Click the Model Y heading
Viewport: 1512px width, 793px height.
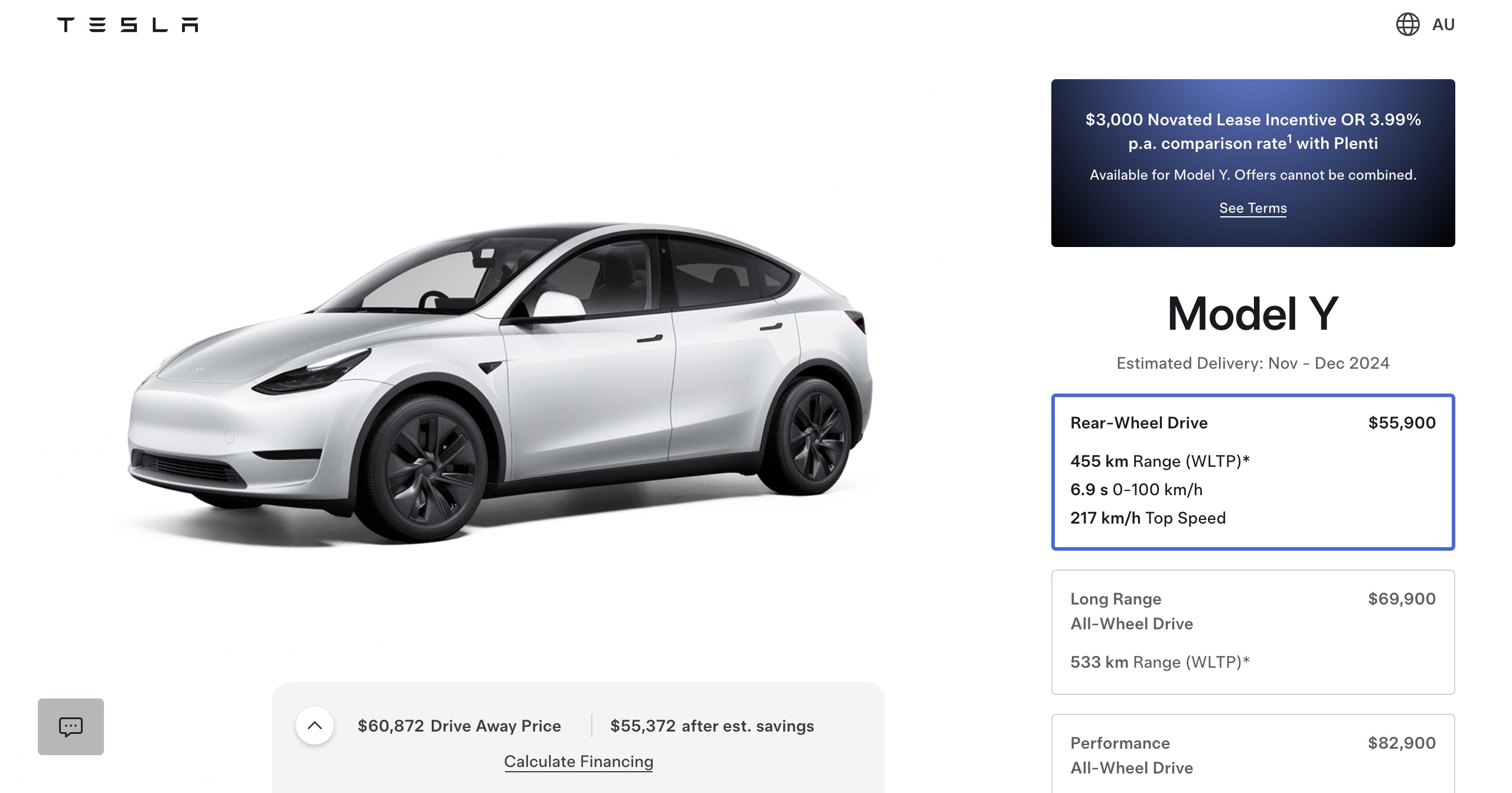[x=1253, y=313]
